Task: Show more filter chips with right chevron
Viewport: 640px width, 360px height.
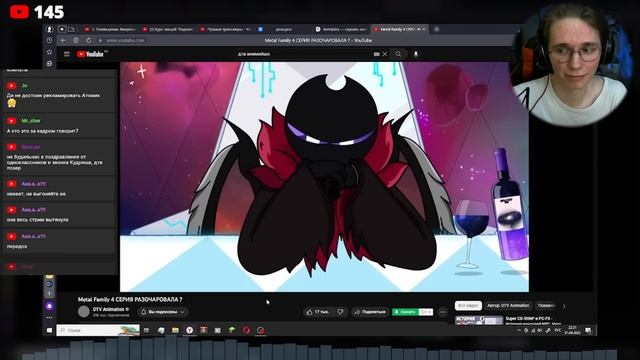Action: tap(564, 306)
